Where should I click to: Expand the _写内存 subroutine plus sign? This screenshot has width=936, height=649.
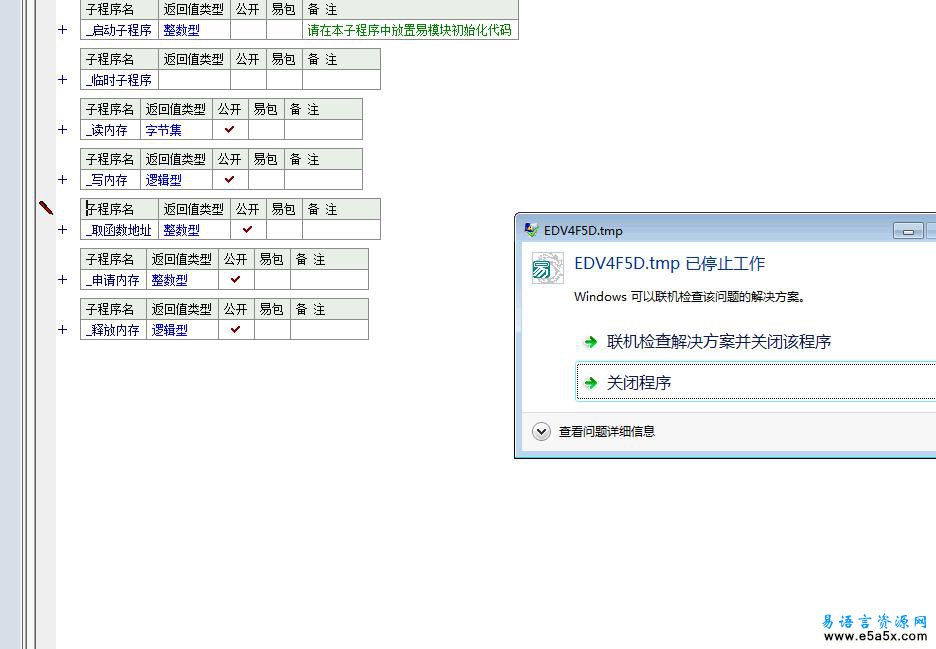63,180
